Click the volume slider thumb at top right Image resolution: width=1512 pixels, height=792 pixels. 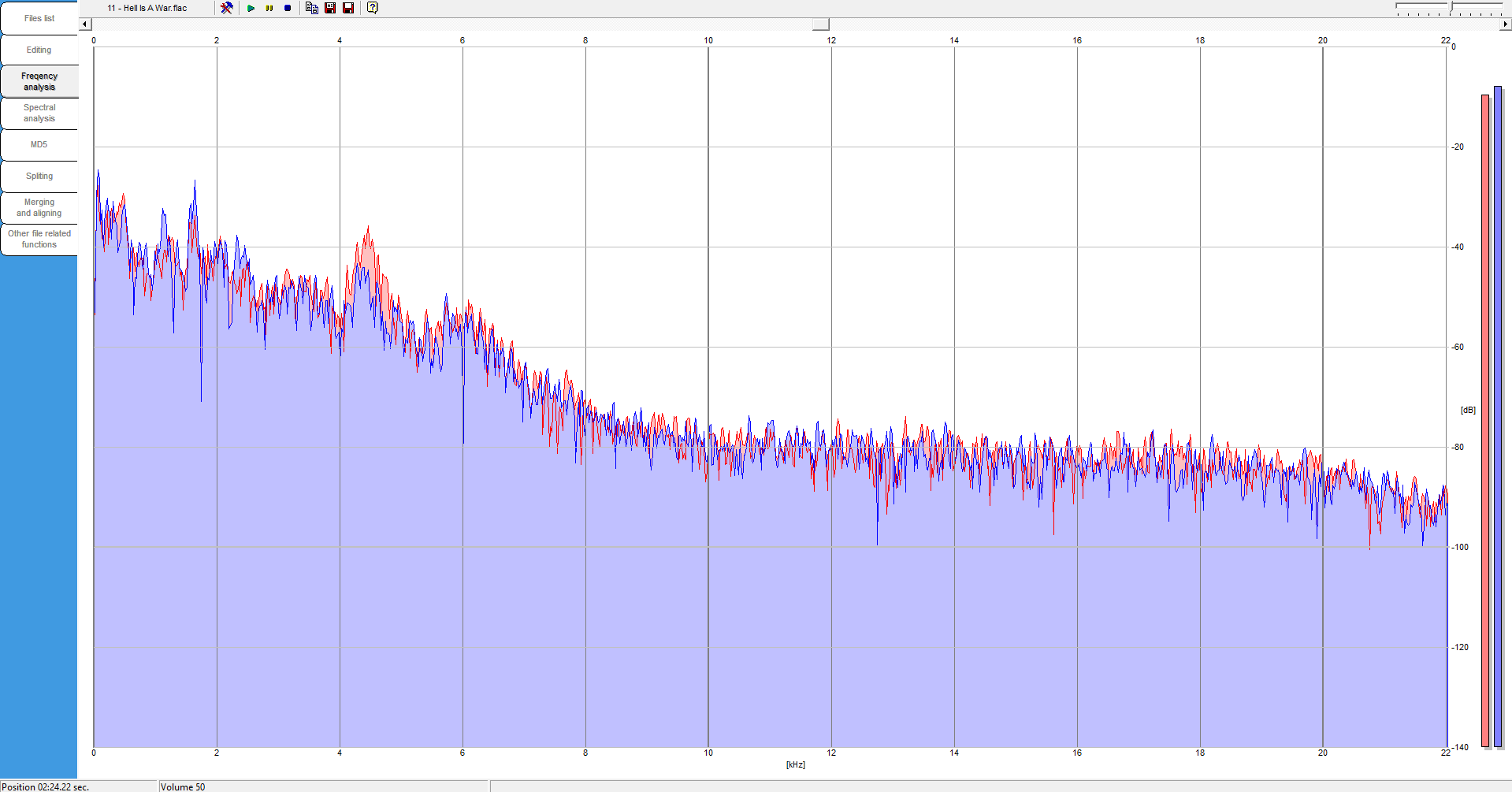coord(1451,6)
